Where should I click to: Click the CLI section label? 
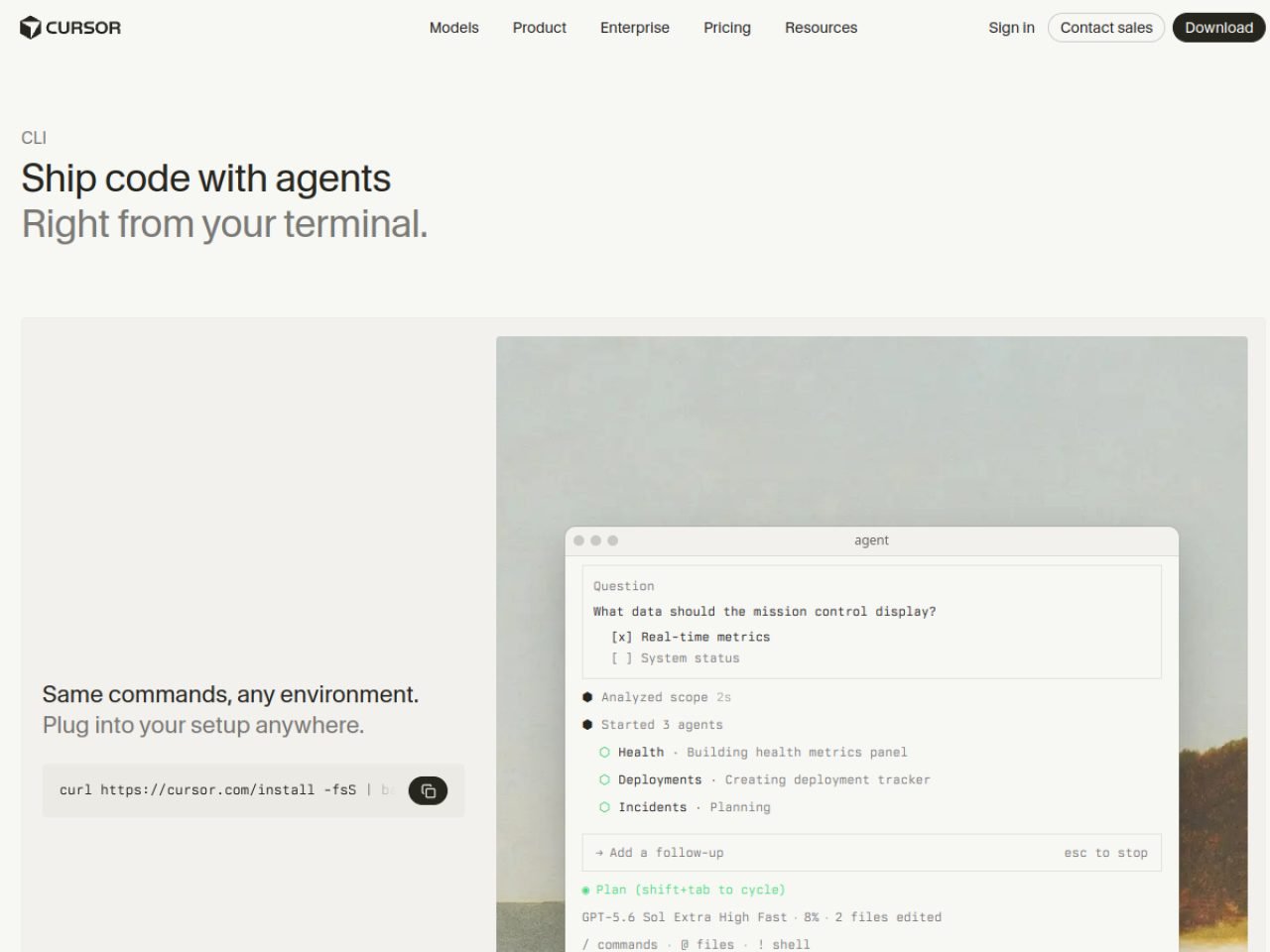[x=34, y=138]
